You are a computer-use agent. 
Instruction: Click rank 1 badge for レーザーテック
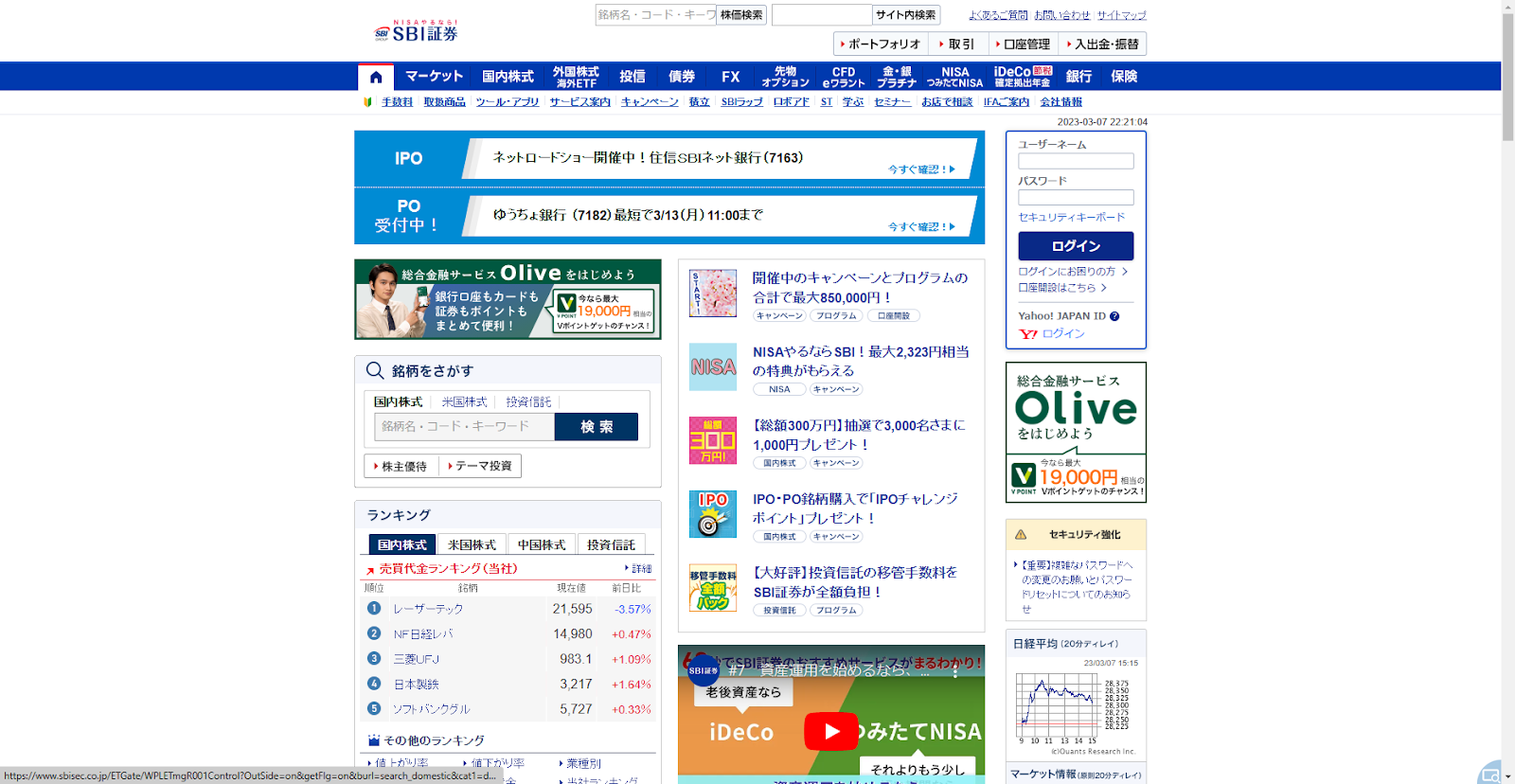[374, 609]
